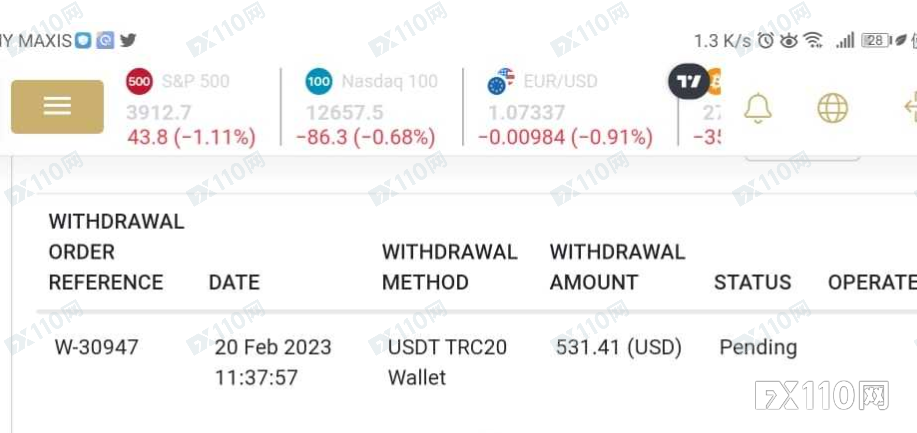Tap the Twitter bird status icon
Screen dimensions: 917x433
[128, 40]
